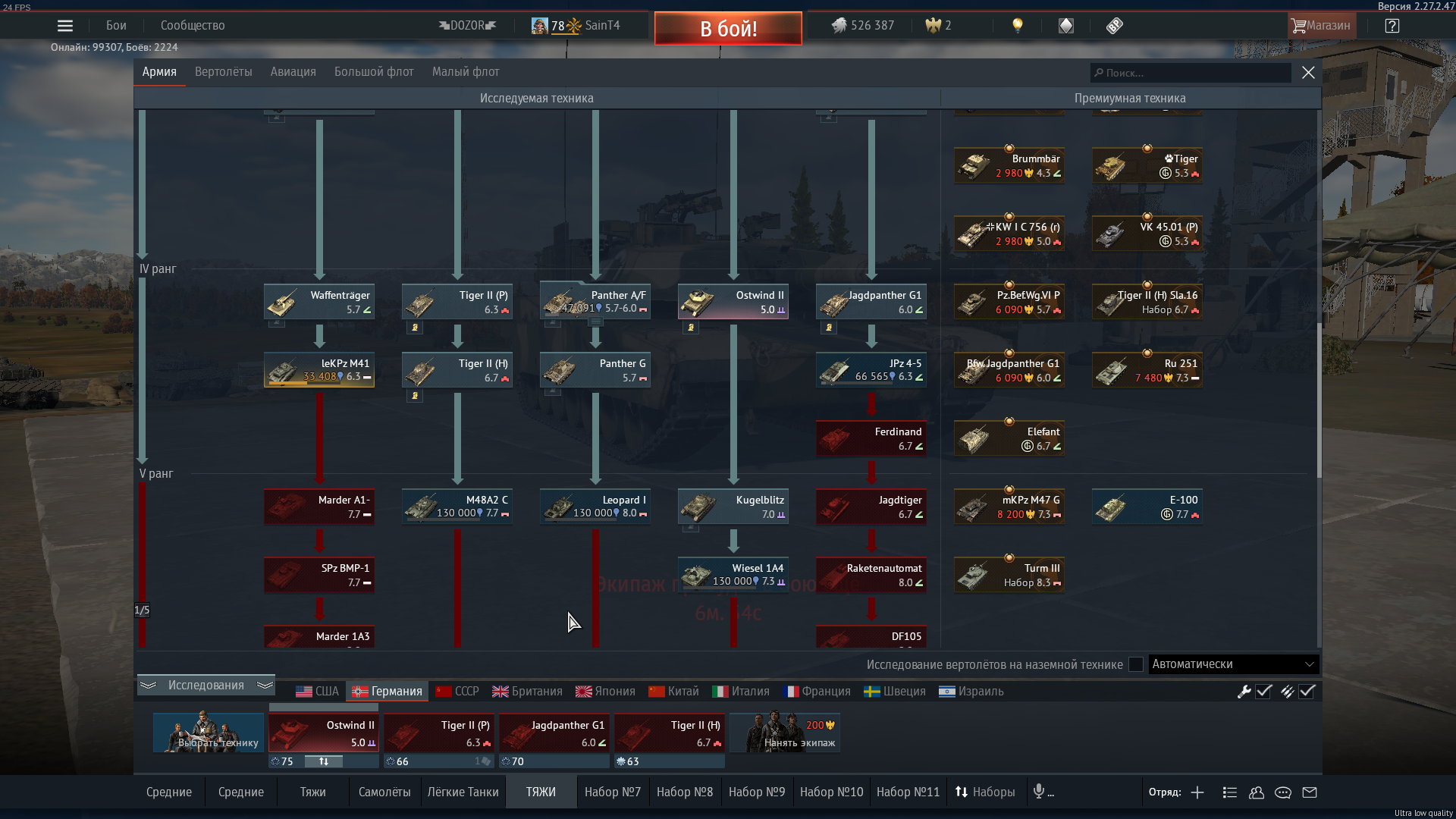Select the Kugelblitz vehicle card
Image resolution: width=1456 pixels, height=819 pixels.
[x=733, y=507]
